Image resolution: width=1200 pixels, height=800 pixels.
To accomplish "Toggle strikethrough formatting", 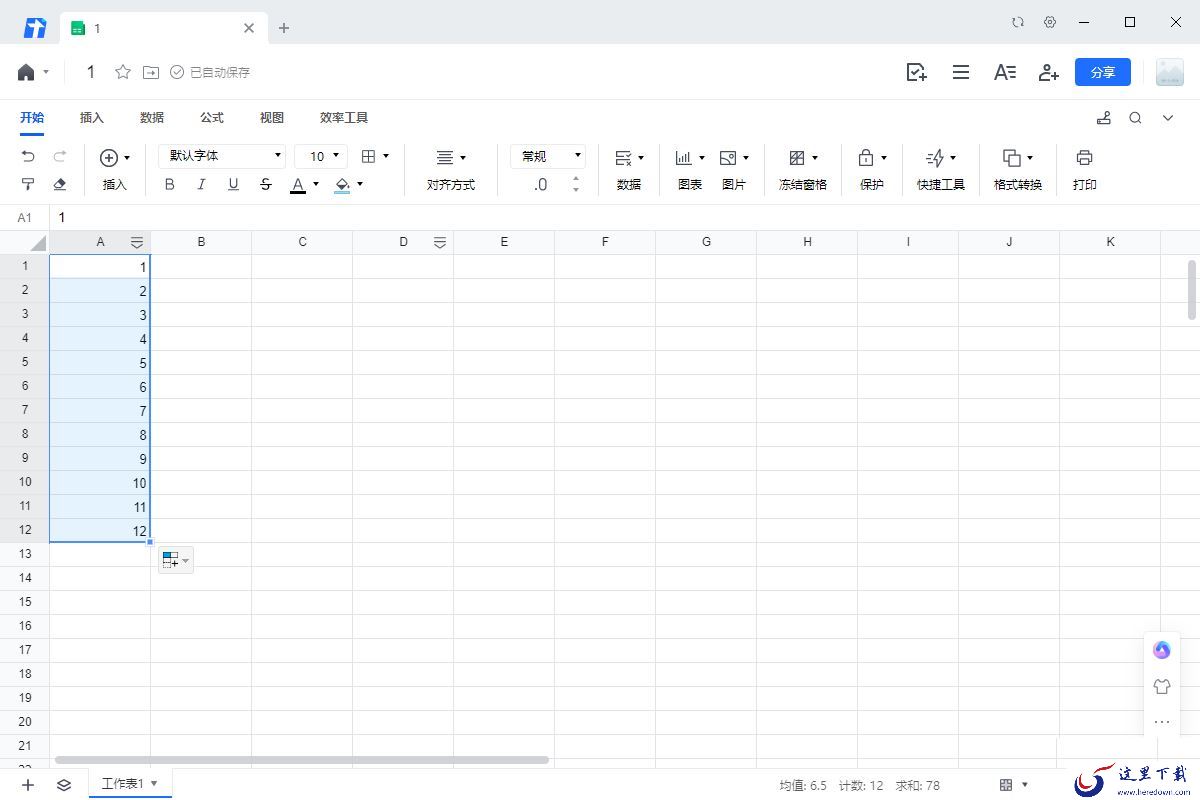I will coord(265,184).
